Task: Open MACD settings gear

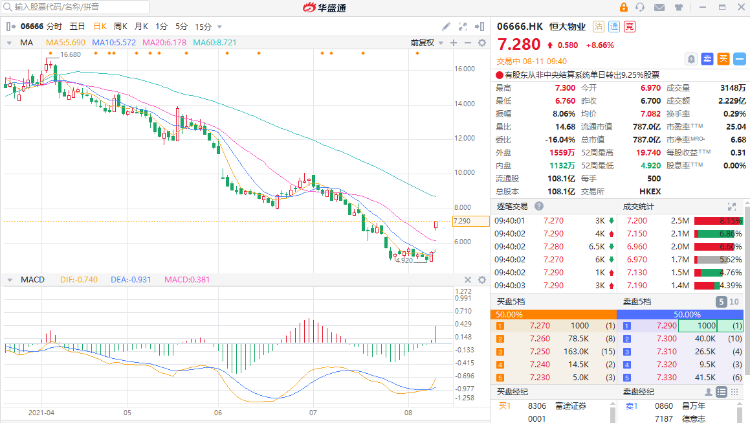Action: click(x=482, y=280)
